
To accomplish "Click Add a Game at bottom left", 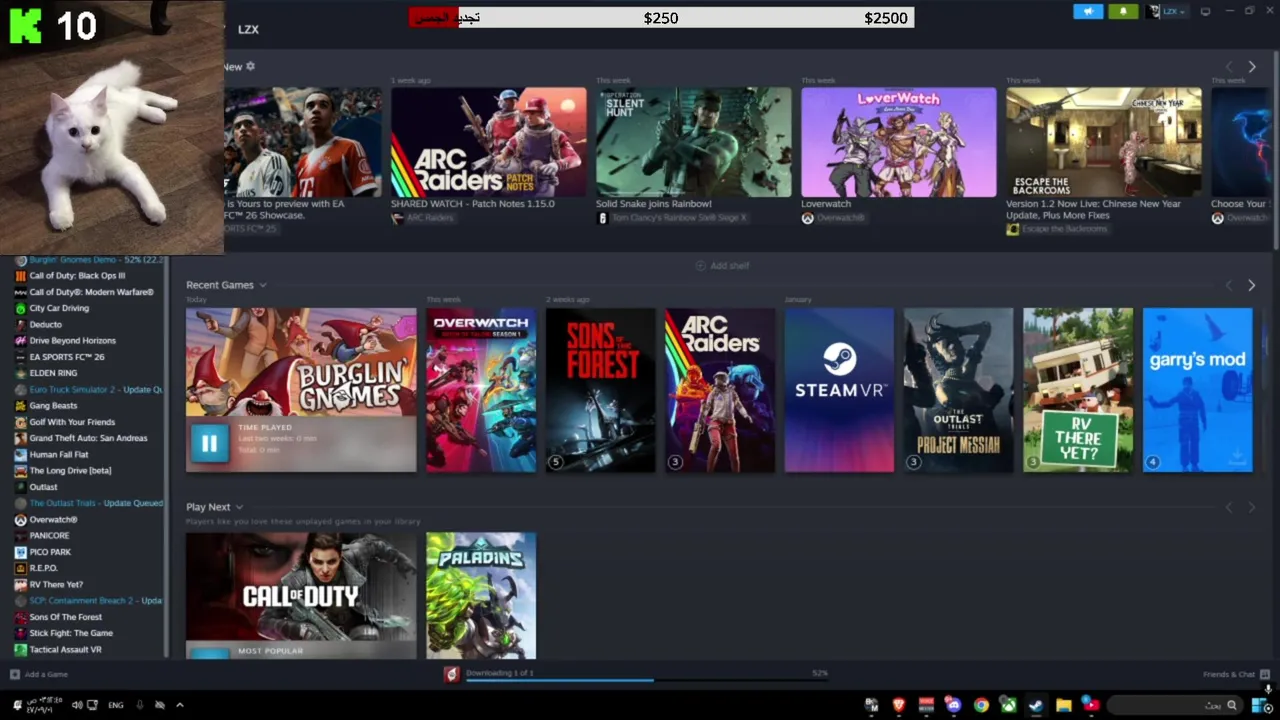I will click(x=39, y=674).
